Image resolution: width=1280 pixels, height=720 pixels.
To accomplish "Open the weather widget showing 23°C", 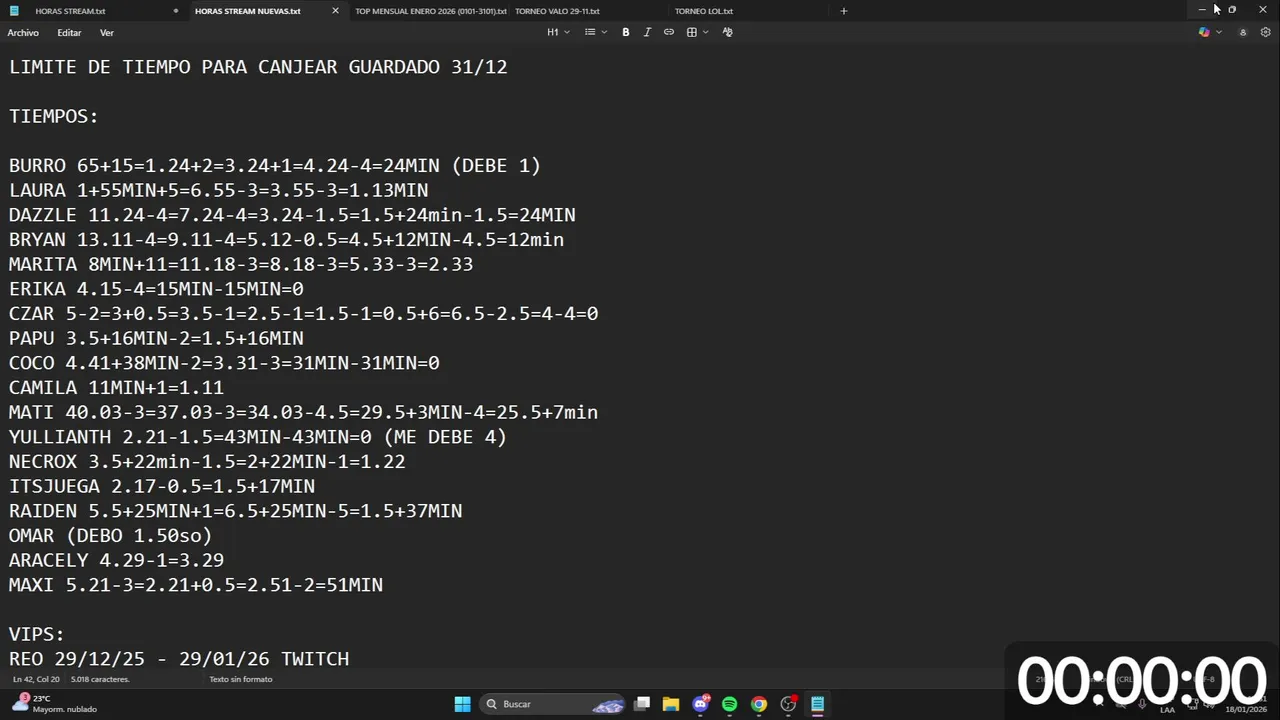I will [x=56, y=704].
